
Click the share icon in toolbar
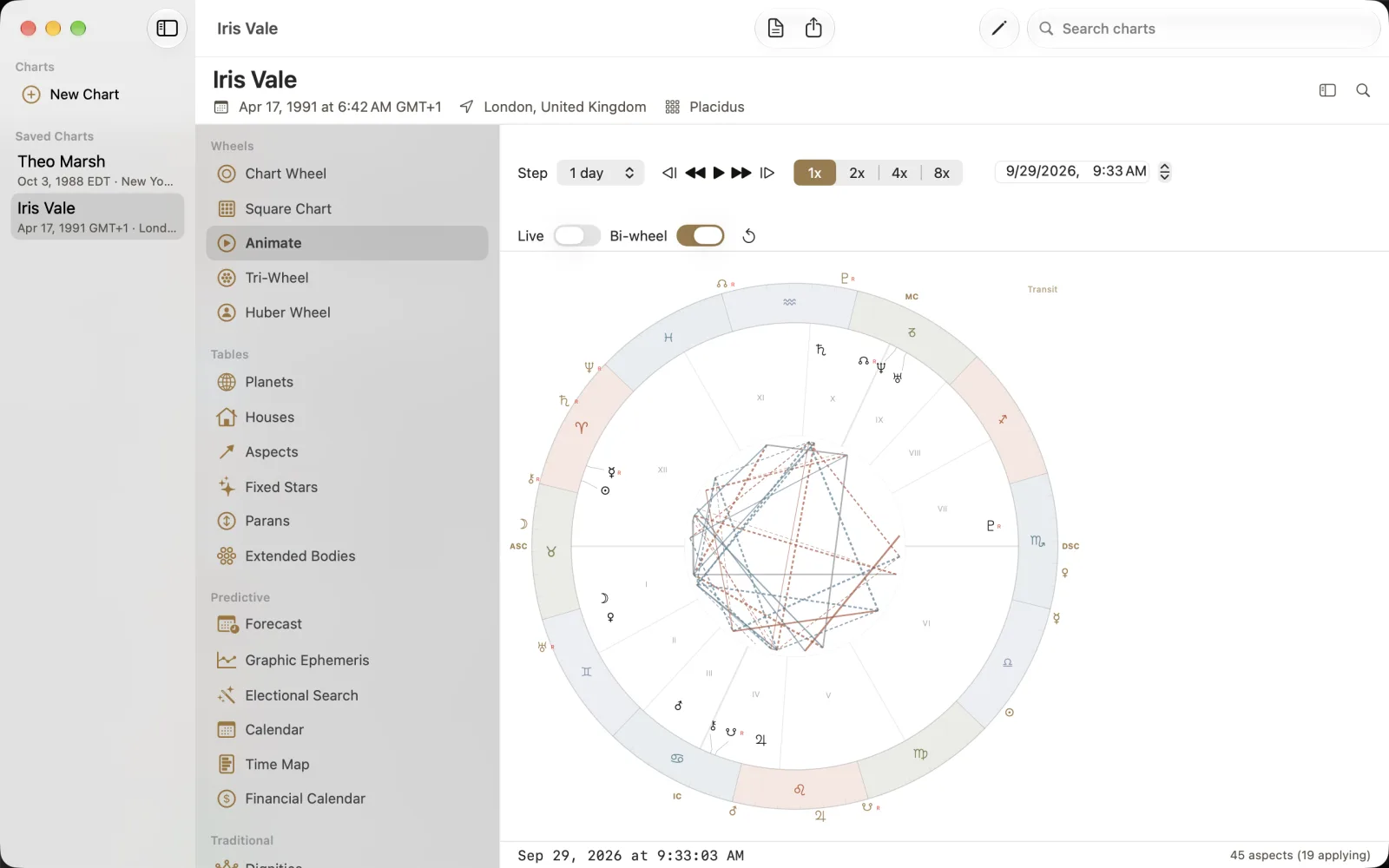click(813, 29)
